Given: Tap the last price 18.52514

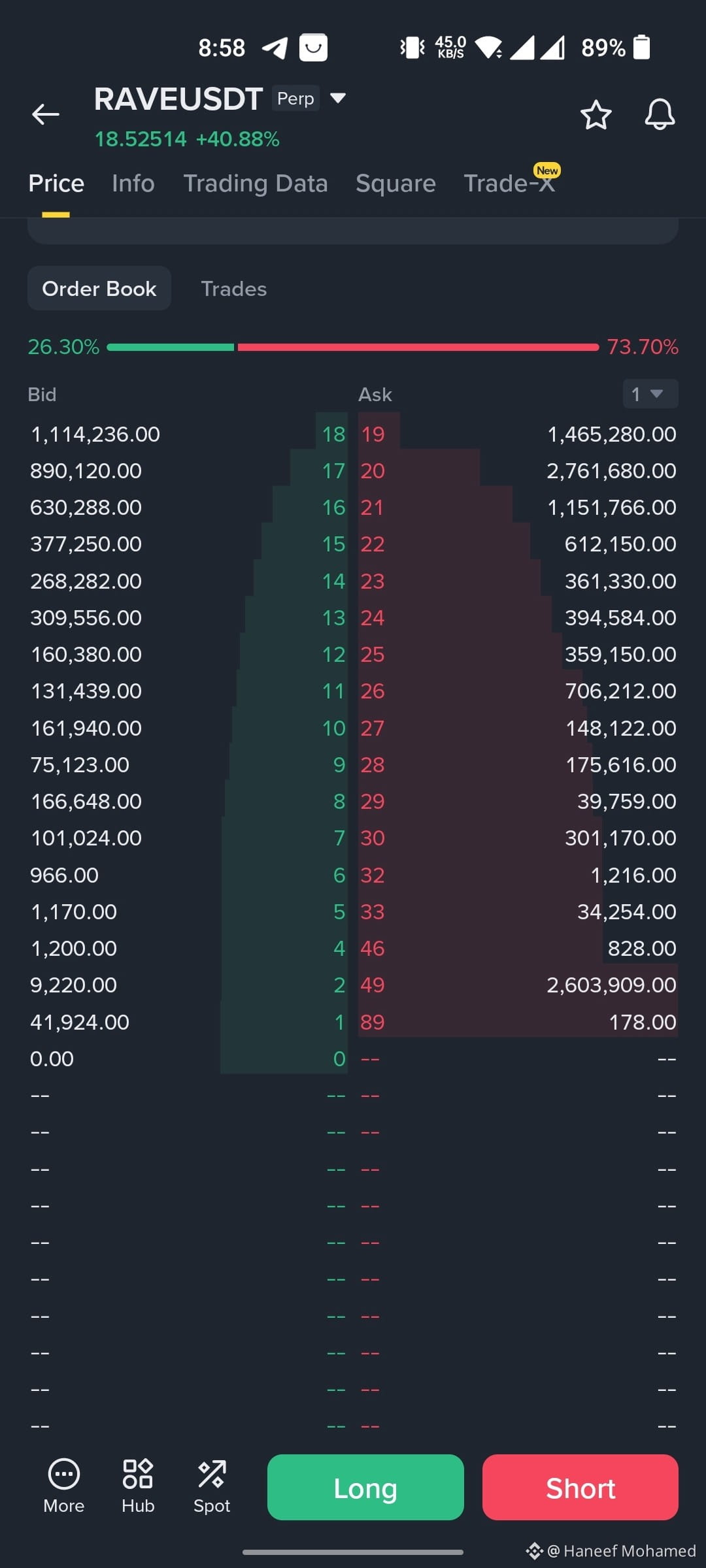Looking at the screenshot, I should [x=141, y=139].
